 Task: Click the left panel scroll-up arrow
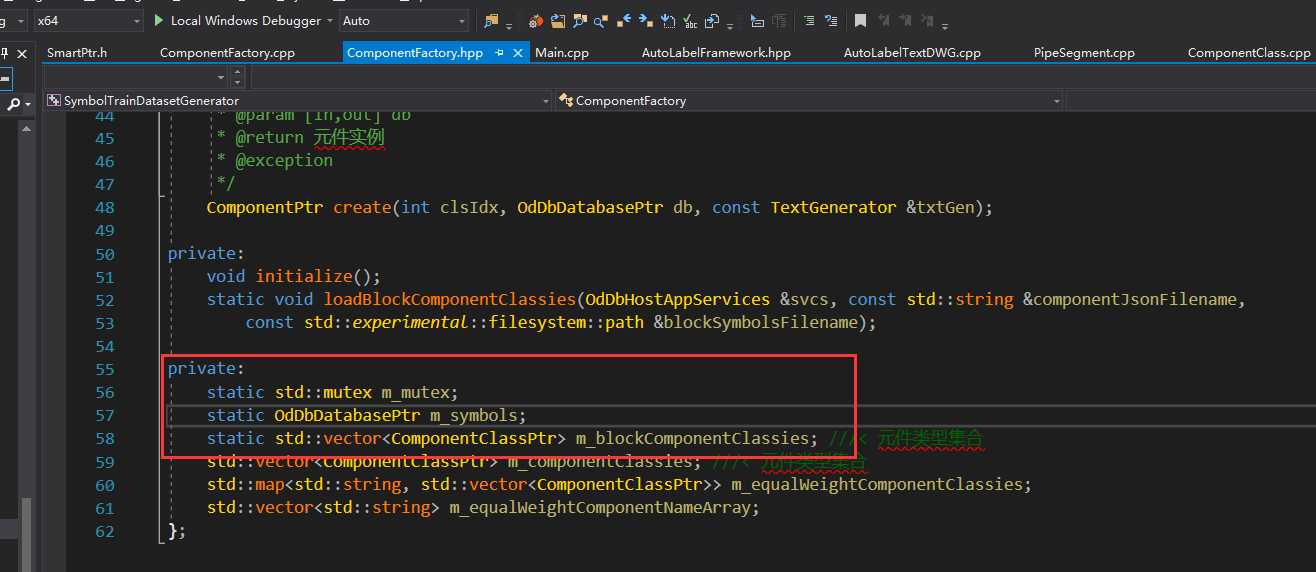coord(26,130)
